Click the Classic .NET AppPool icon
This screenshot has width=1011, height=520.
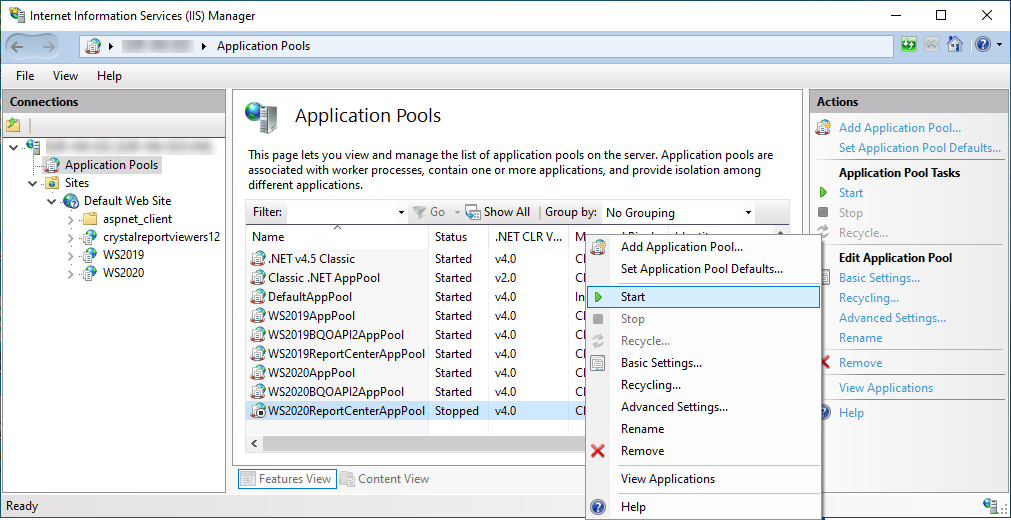[258, 278]
